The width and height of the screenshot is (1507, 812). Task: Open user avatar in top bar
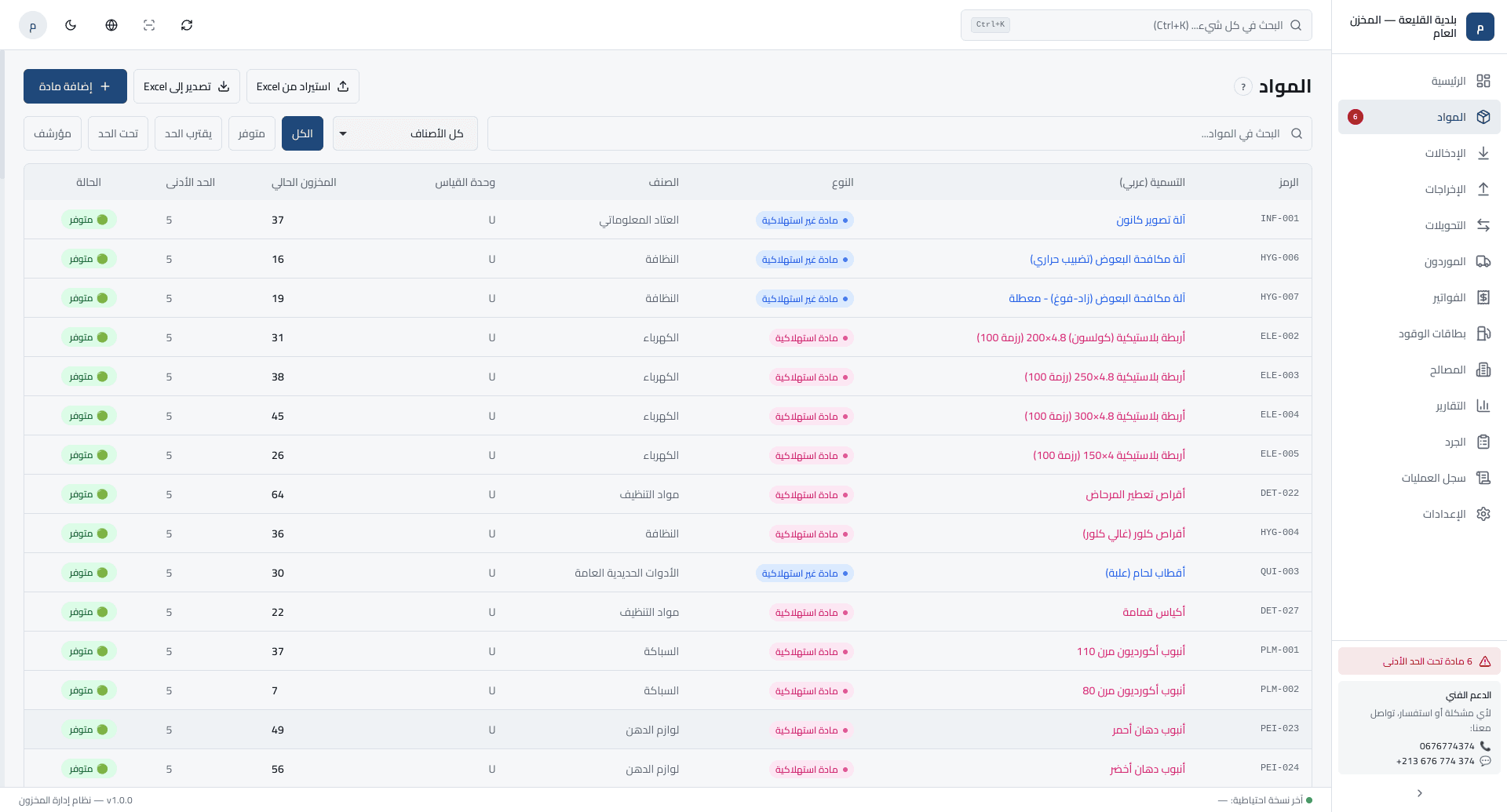(33, 25)
